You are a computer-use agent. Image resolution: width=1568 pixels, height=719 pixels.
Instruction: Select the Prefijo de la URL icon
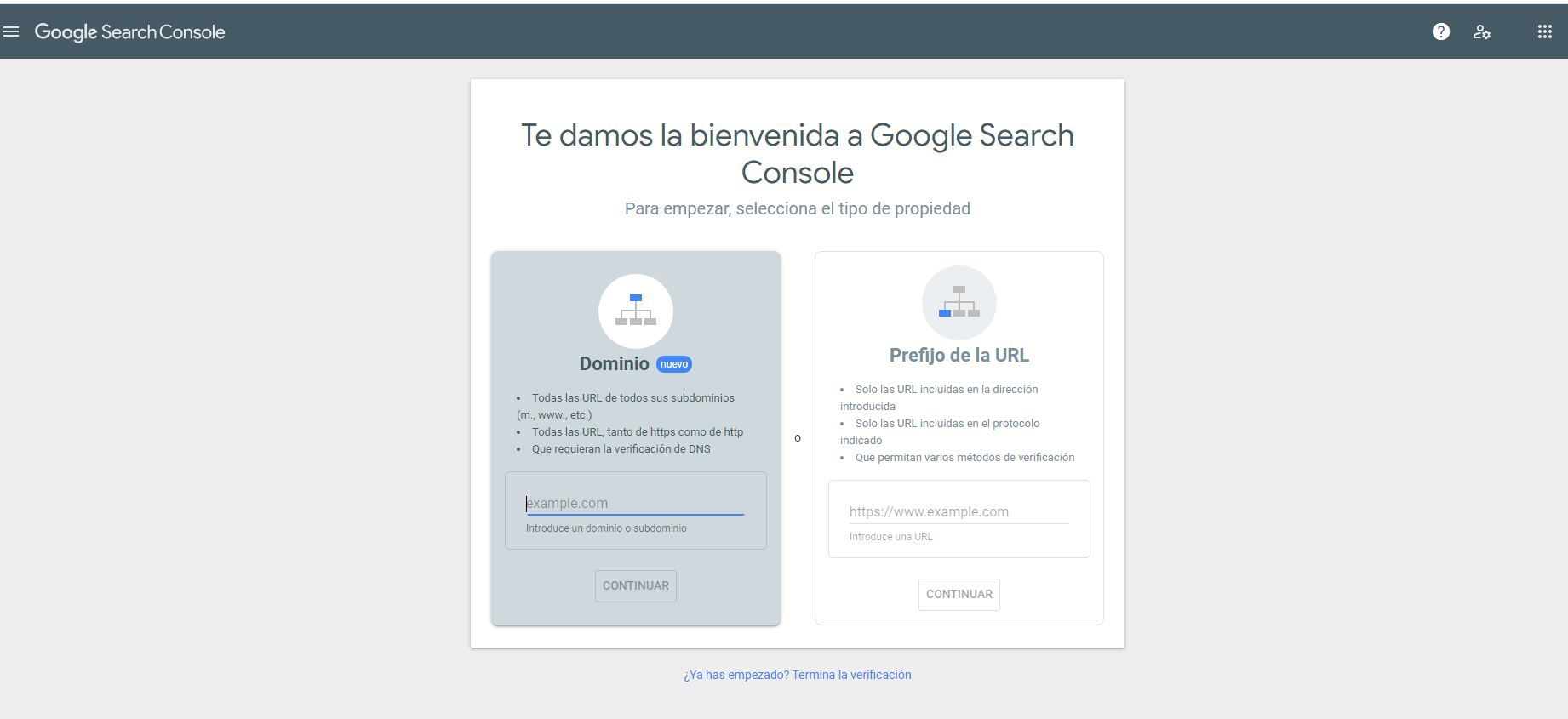pyautogui.click(x=959, y=302)
